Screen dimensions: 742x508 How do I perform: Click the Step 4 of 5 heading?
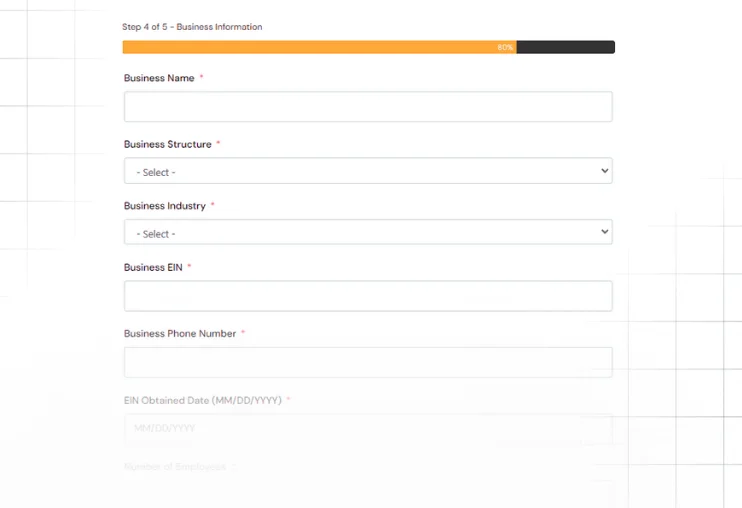pyautogui.click(x=192, y=27)
